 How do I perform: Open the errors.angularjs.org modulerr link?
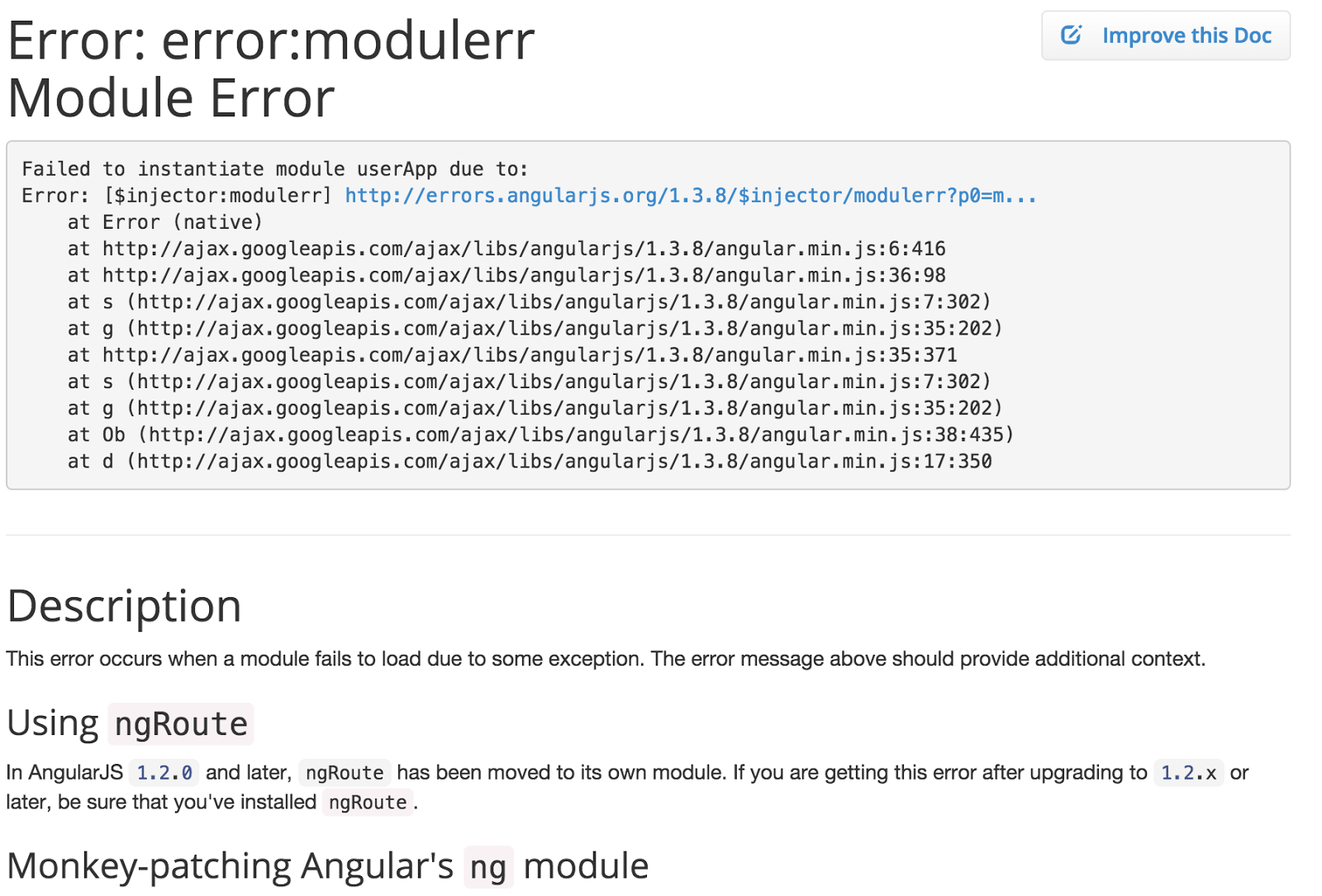point(690,196)
